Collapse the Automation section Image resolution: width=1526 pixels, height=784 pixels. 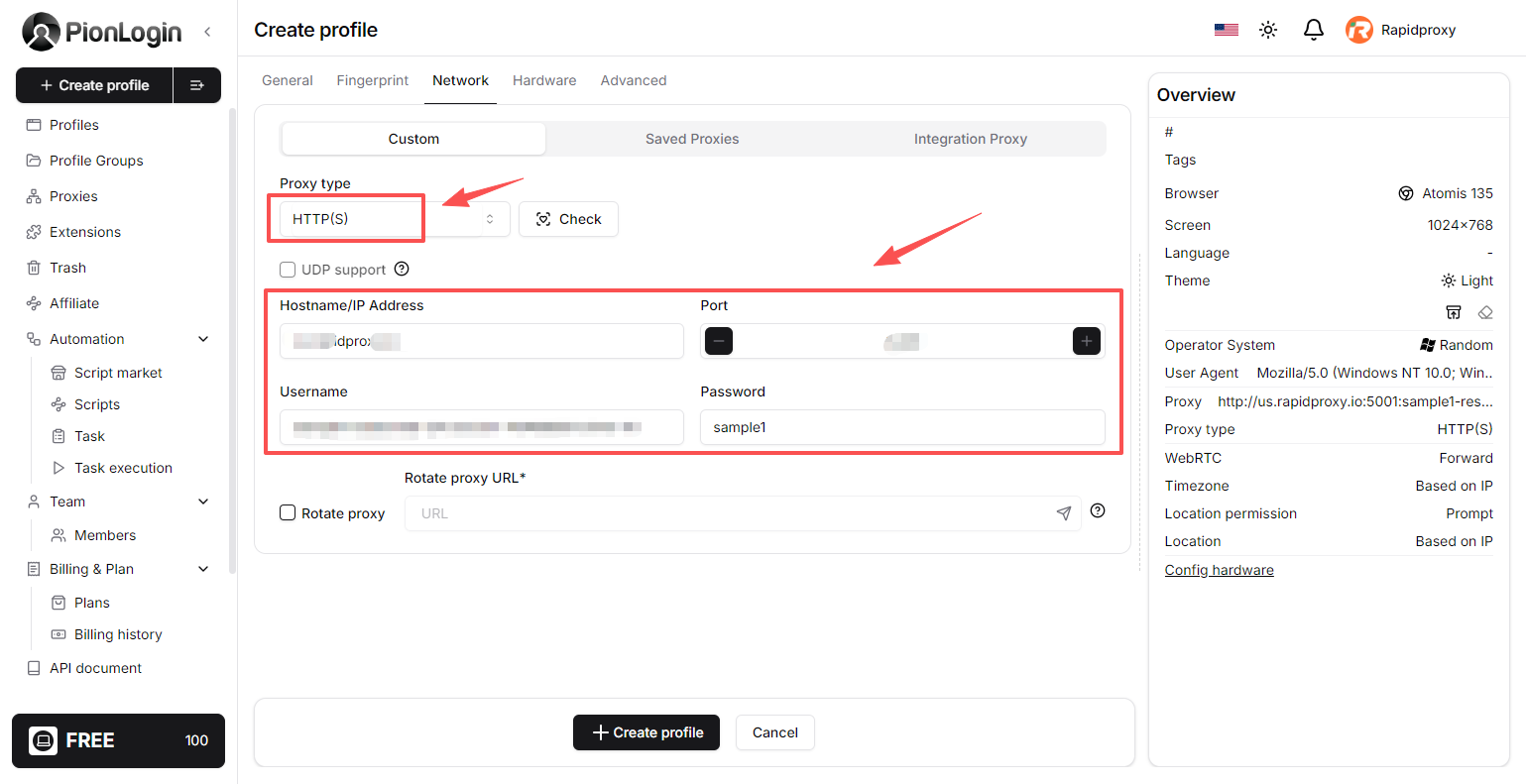(203, 338)
